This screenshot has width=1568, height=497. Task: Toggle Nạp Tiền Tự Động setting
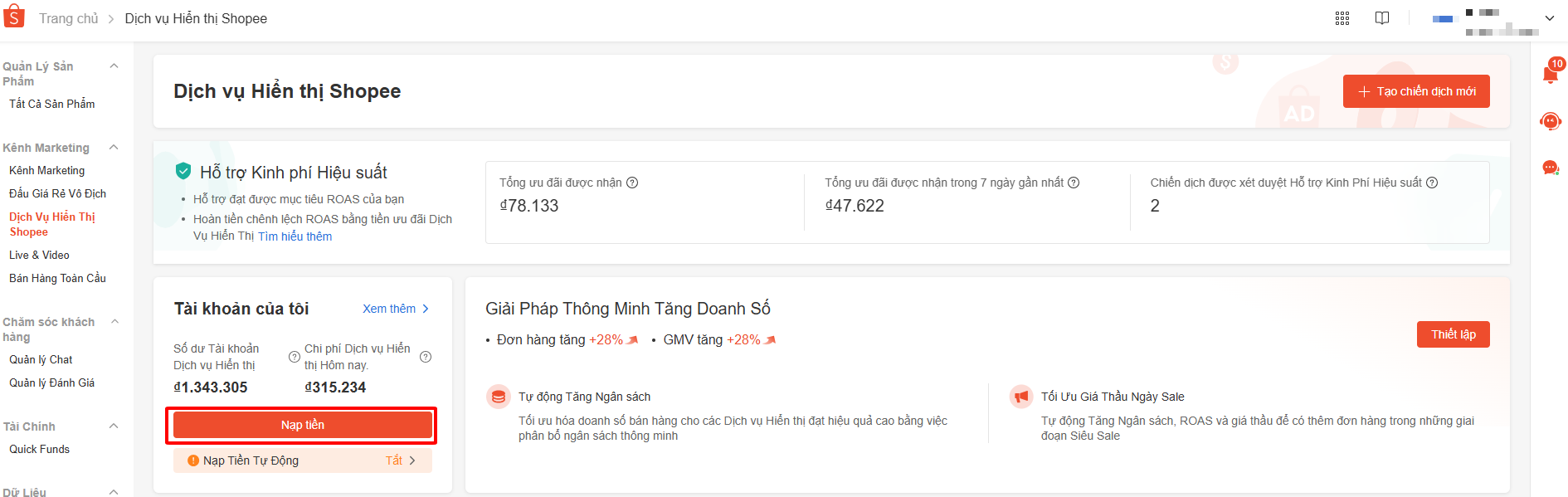tap(400, 460)
